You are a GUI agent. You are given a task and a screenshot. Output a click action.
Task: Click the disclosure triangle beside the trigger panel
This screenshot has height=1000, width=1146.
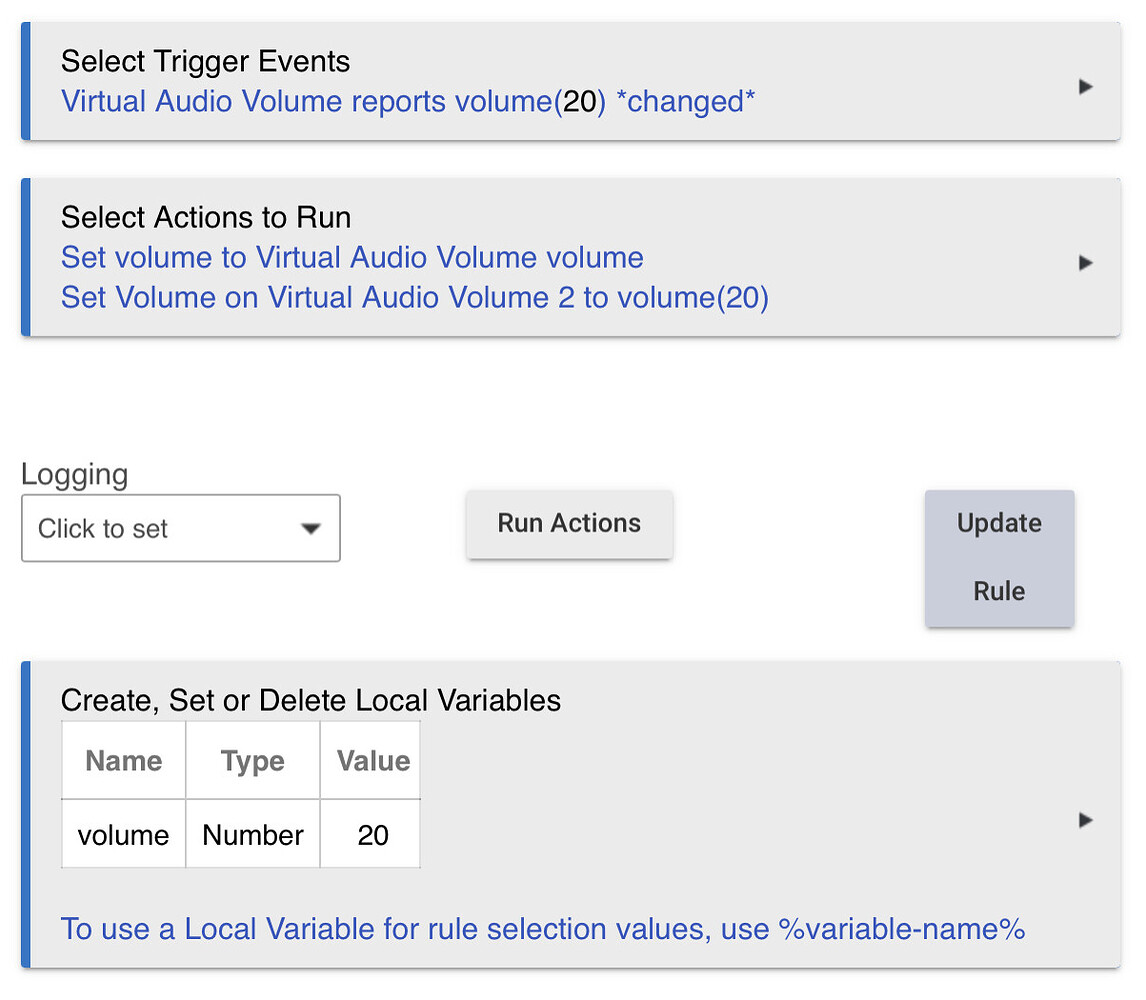(x=1086, y=87)
